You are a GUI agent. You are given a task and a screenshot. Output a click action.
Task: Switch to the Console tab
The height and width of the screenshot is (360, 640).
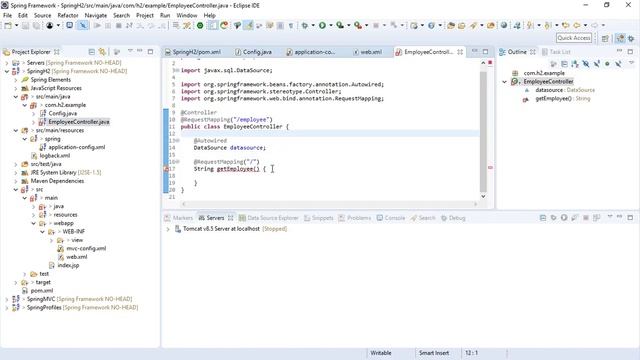click(x=391, y=218)
